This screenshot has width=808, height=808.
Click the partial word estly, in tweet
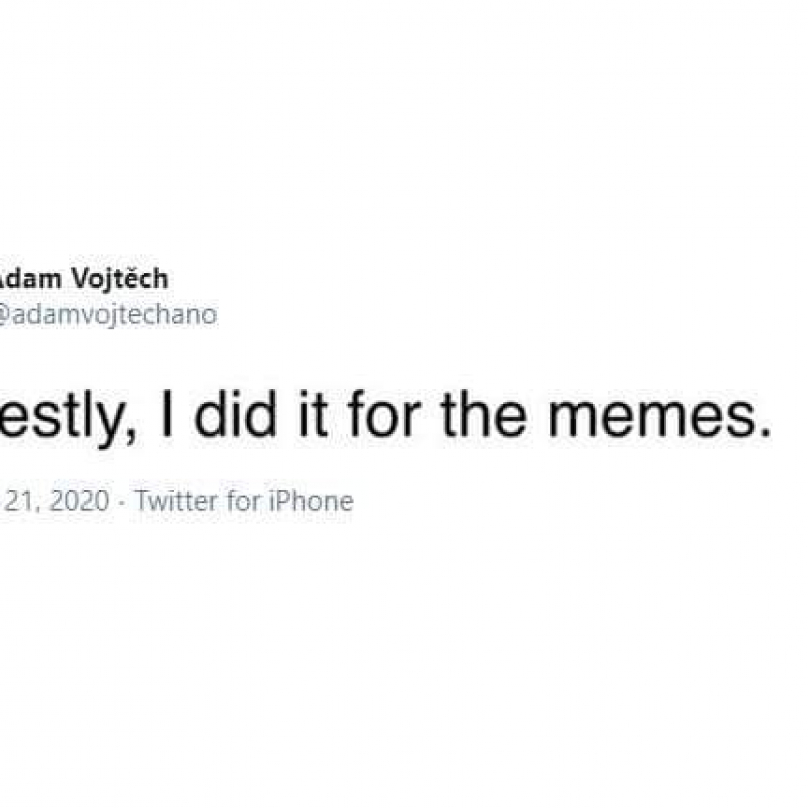click(68, 418)
